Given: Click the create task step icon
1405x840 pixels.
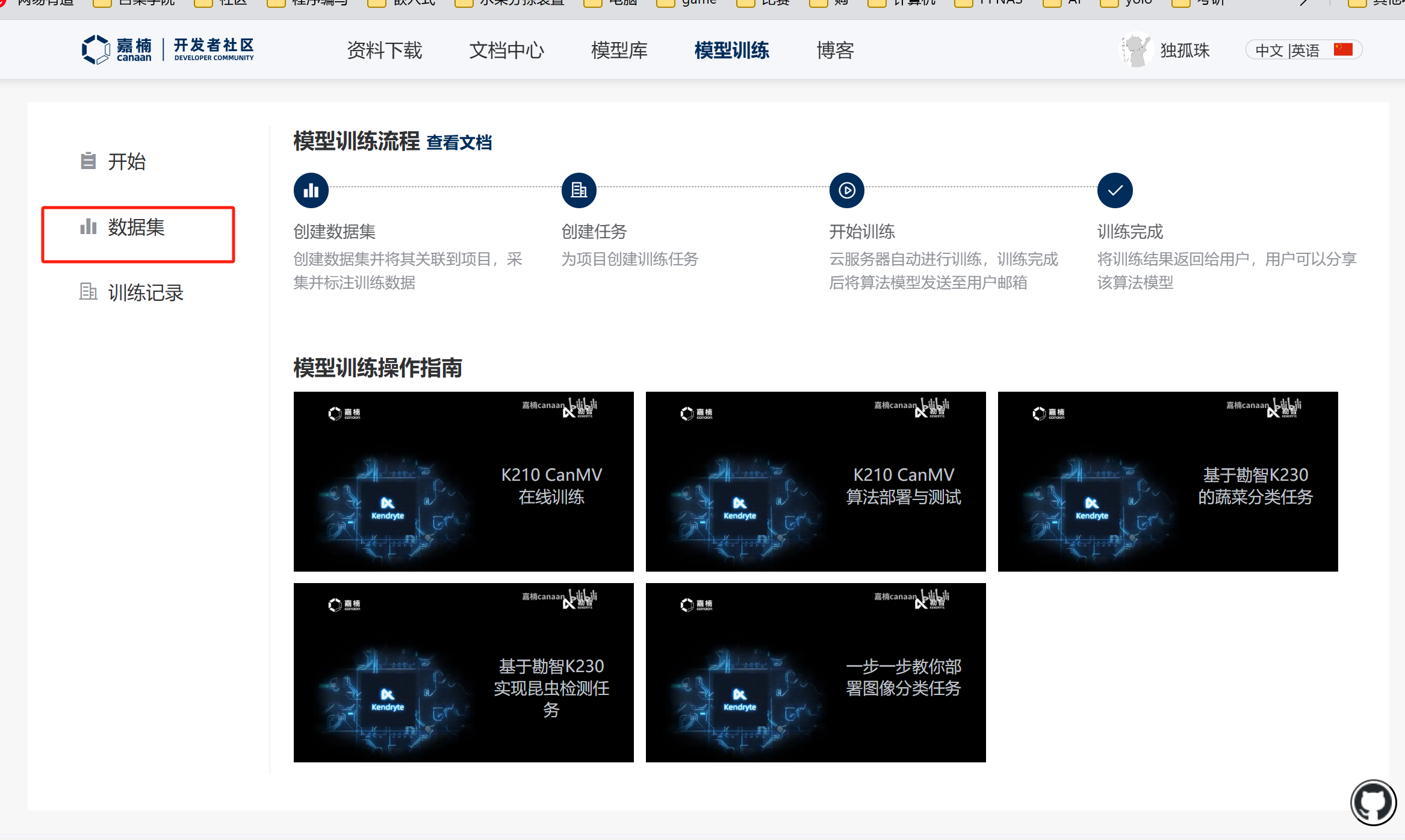Looking at the screenshot, I should tap(578, 191).
